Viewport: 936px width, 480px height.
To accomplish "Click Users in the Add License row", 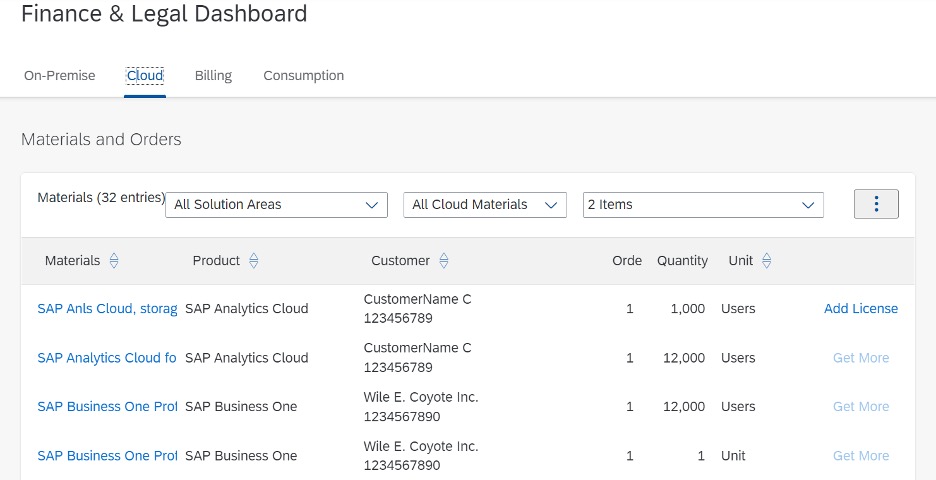I will 738,309.
